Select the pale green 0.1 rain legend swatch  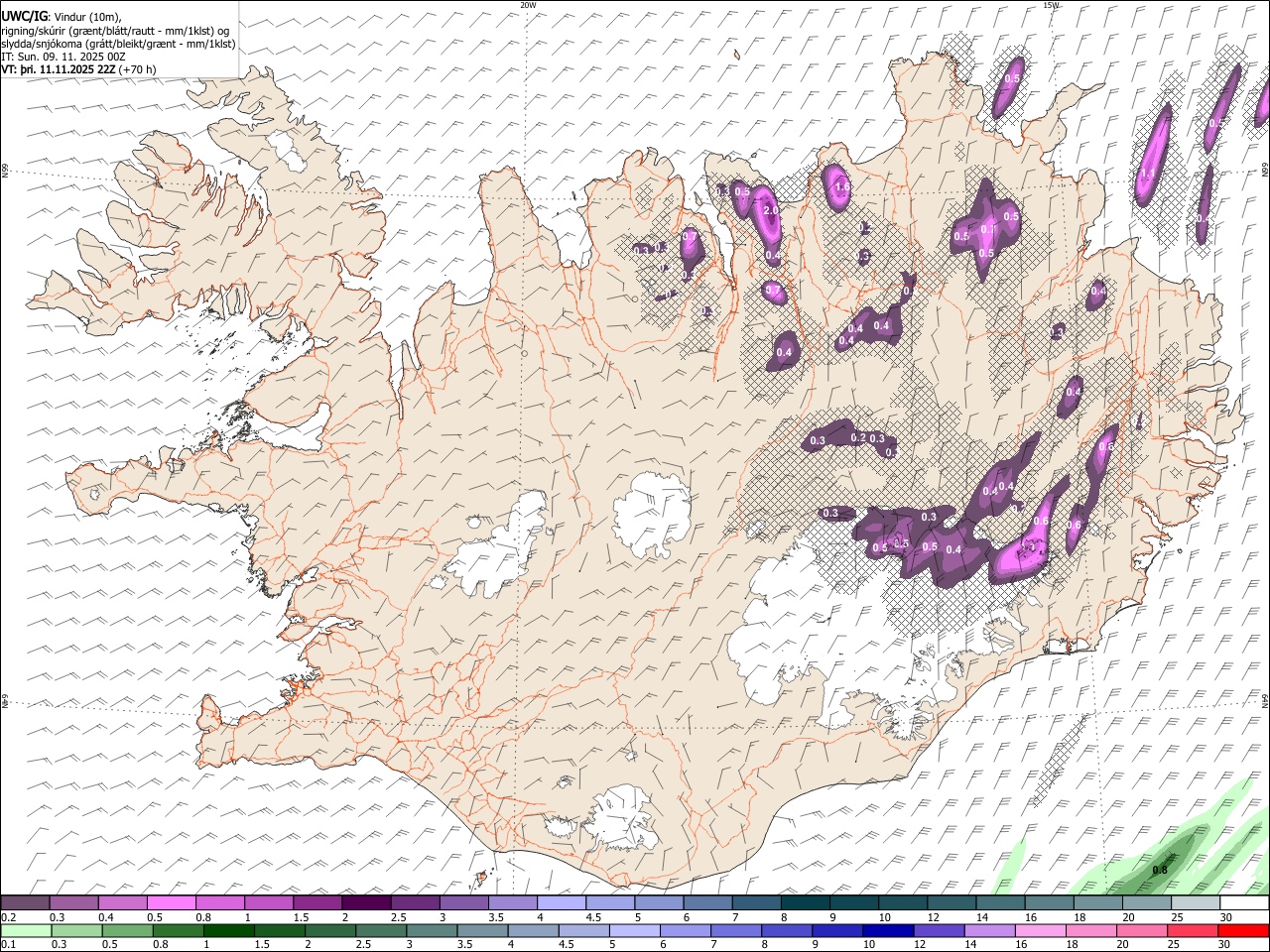(25, 930)
